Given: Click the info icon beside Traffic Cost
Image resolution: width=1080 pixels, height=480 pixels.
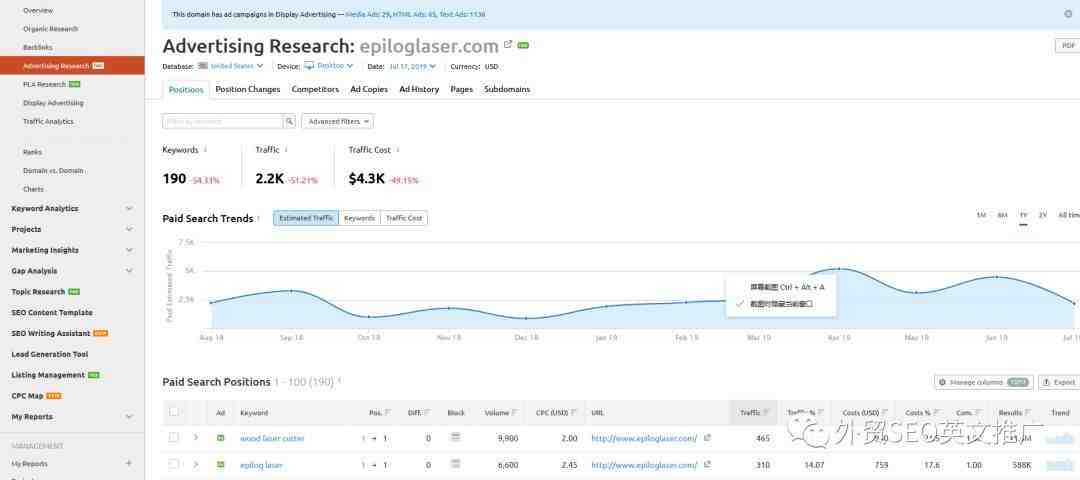Looking at the screenshot, I should tap(398, 150).
